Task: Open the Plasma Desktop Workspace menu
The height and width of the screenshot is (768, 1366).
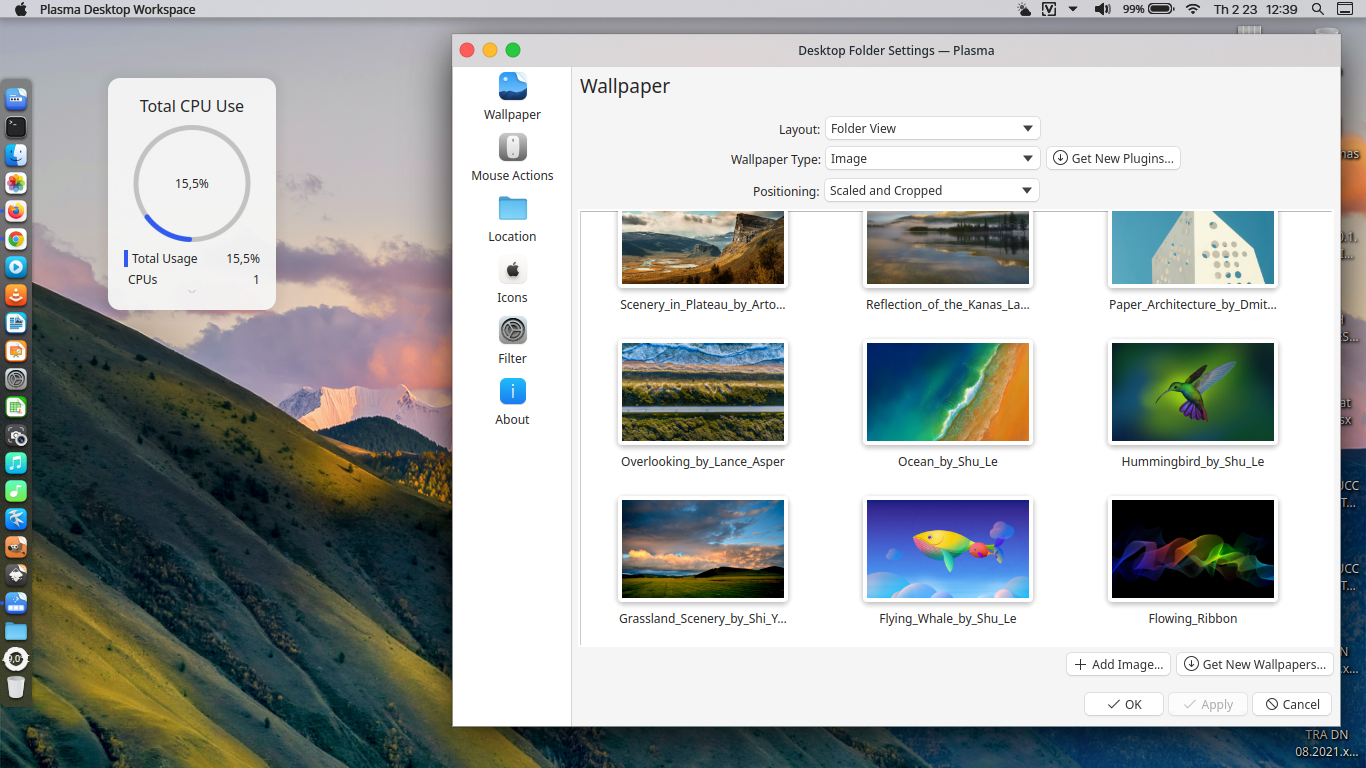Action: coord(118,9)
